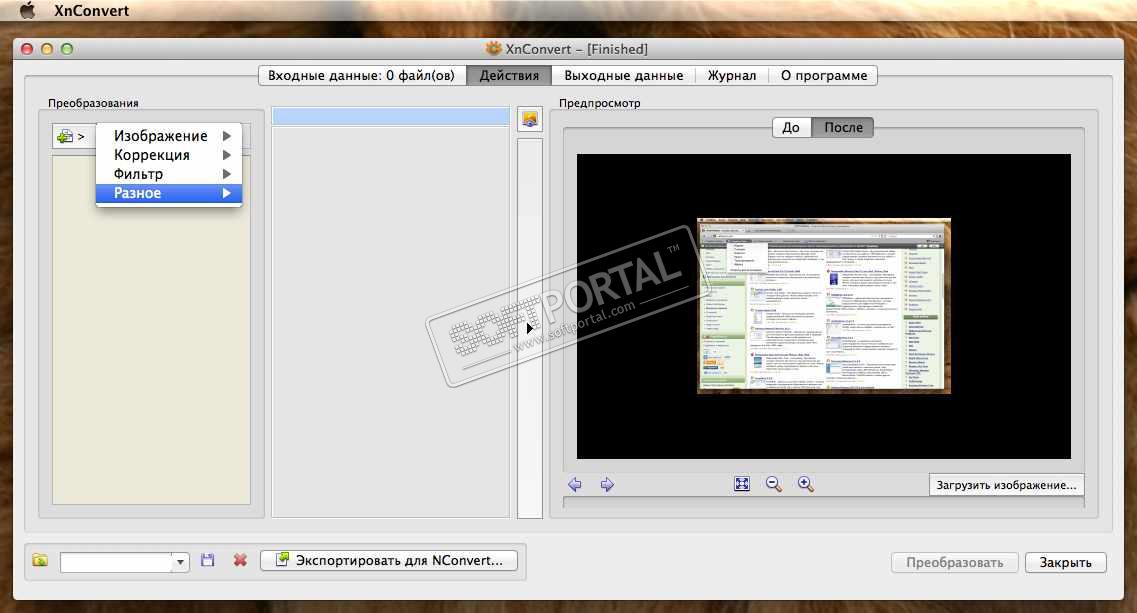The height and width of the screenshot is (613, 1137).
Task: Go to previous preview image arrow
Action: 575,485
